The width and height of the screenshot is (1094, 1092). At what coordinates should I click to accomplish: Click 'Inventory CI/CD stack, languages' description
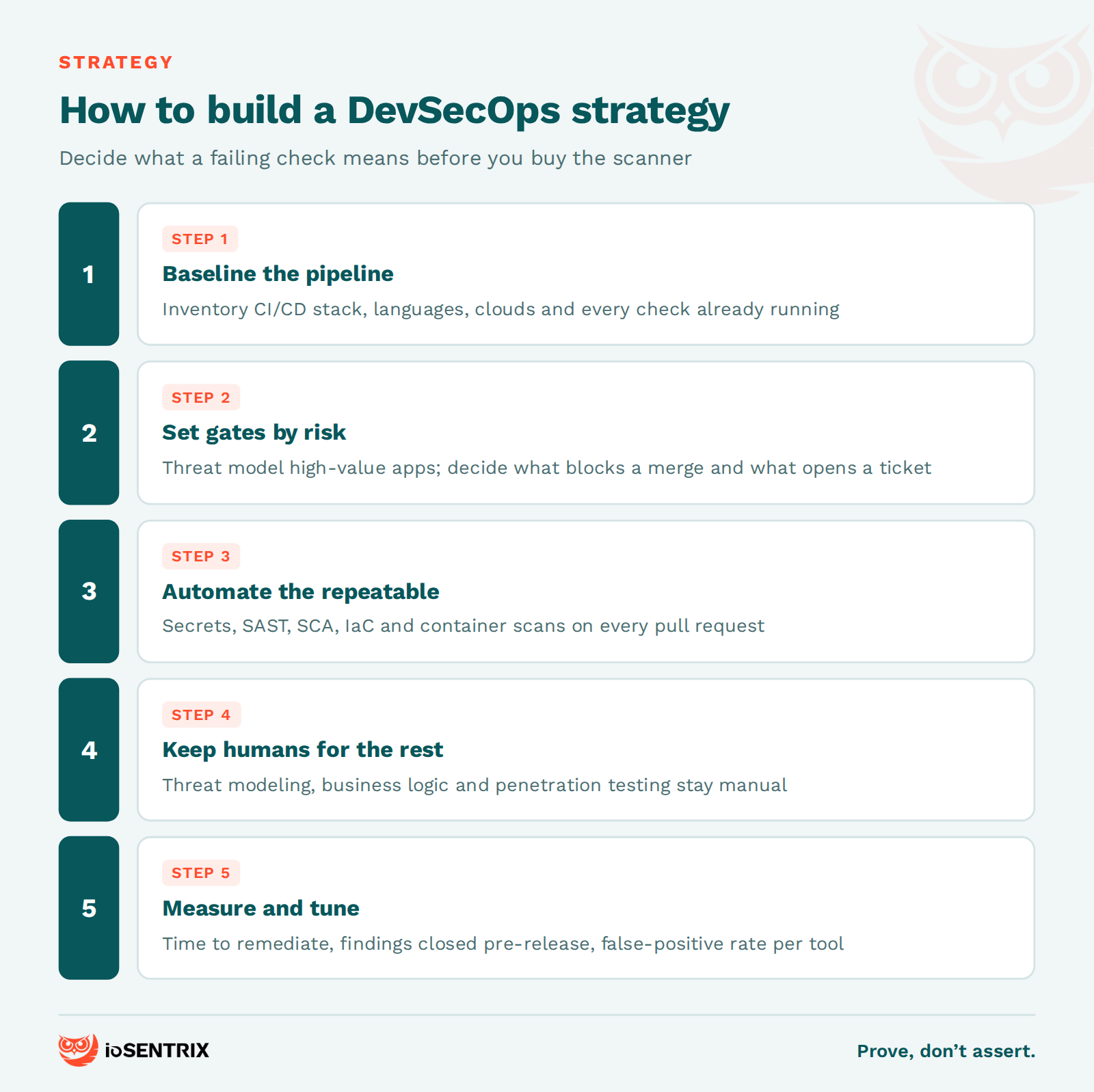click(x=501, y=310)
